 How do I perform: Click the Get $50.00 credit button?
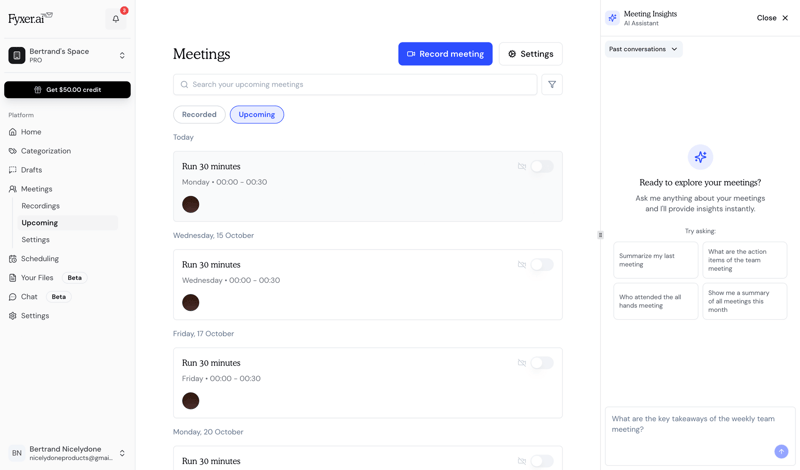[x=67, y=90]
